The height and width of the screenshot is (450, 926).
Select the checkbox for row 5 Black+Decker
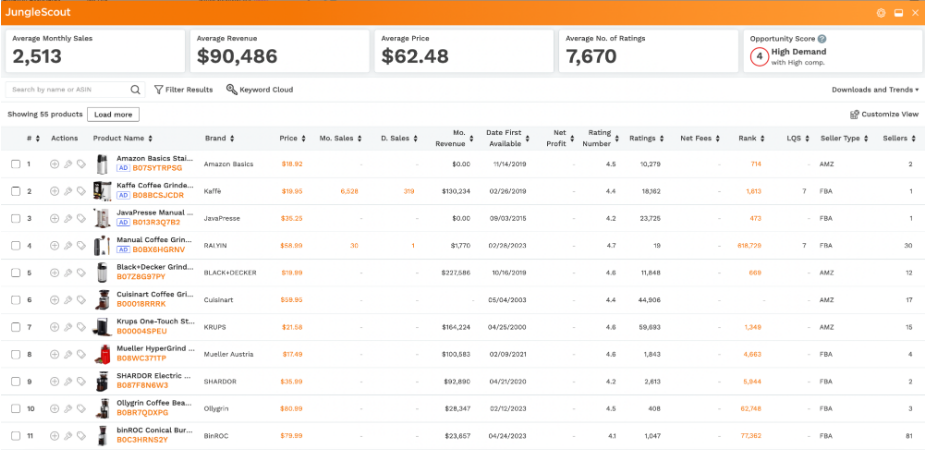tap(15, 273)
